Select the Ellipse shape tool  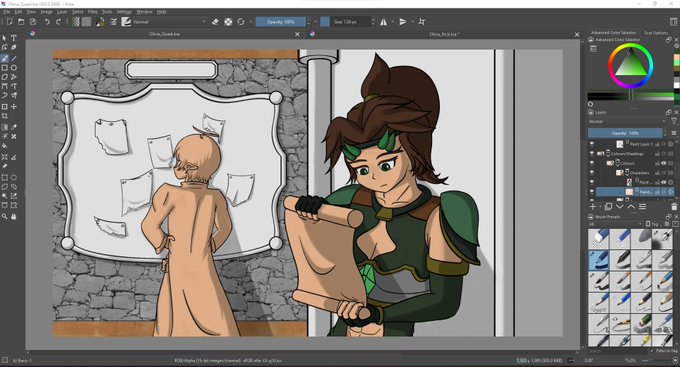coord(14,68)
